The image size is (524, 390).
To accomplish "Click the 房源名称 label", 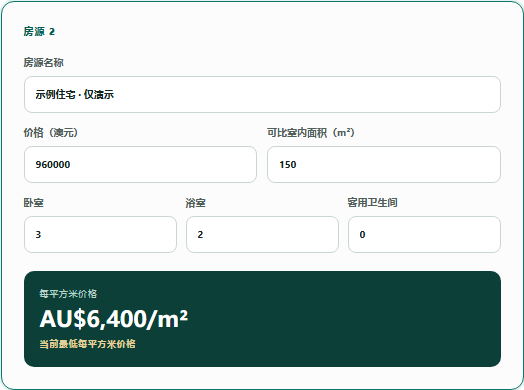I will click(x=43, y=62).
